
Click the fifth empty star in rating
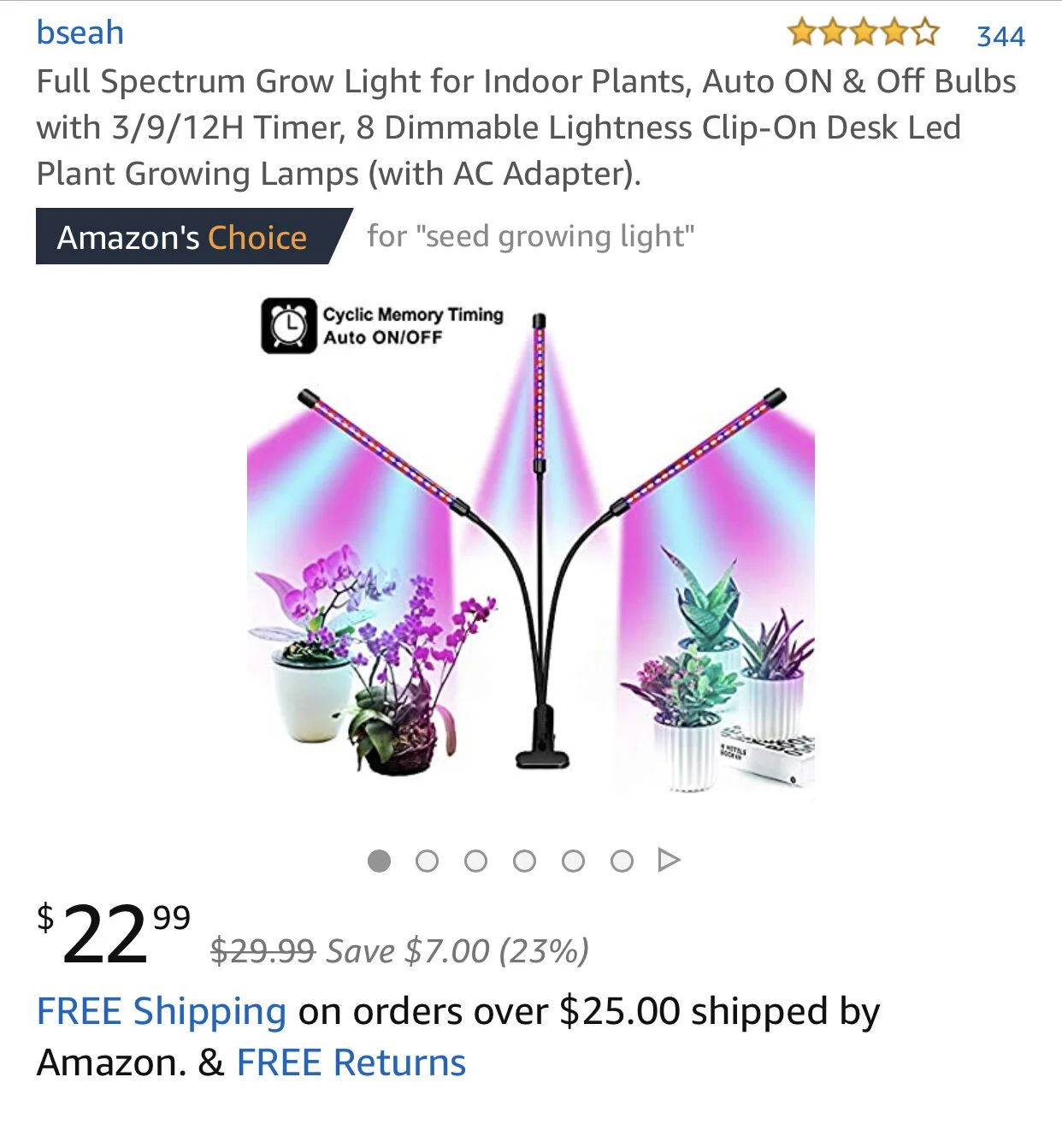pyautogui.click(x=924, y=33)
